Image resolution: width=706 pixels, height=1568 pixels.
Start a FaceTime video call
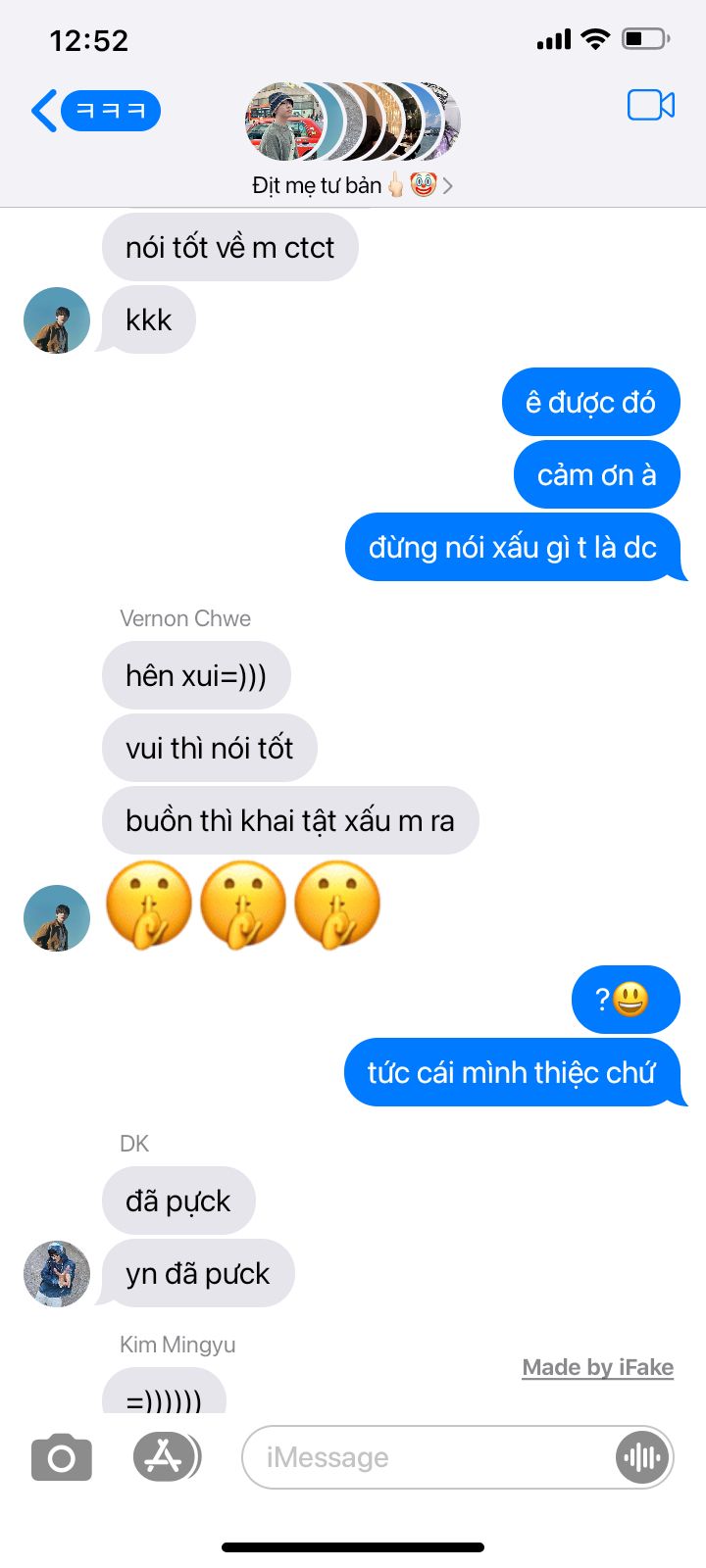[651, 105]
